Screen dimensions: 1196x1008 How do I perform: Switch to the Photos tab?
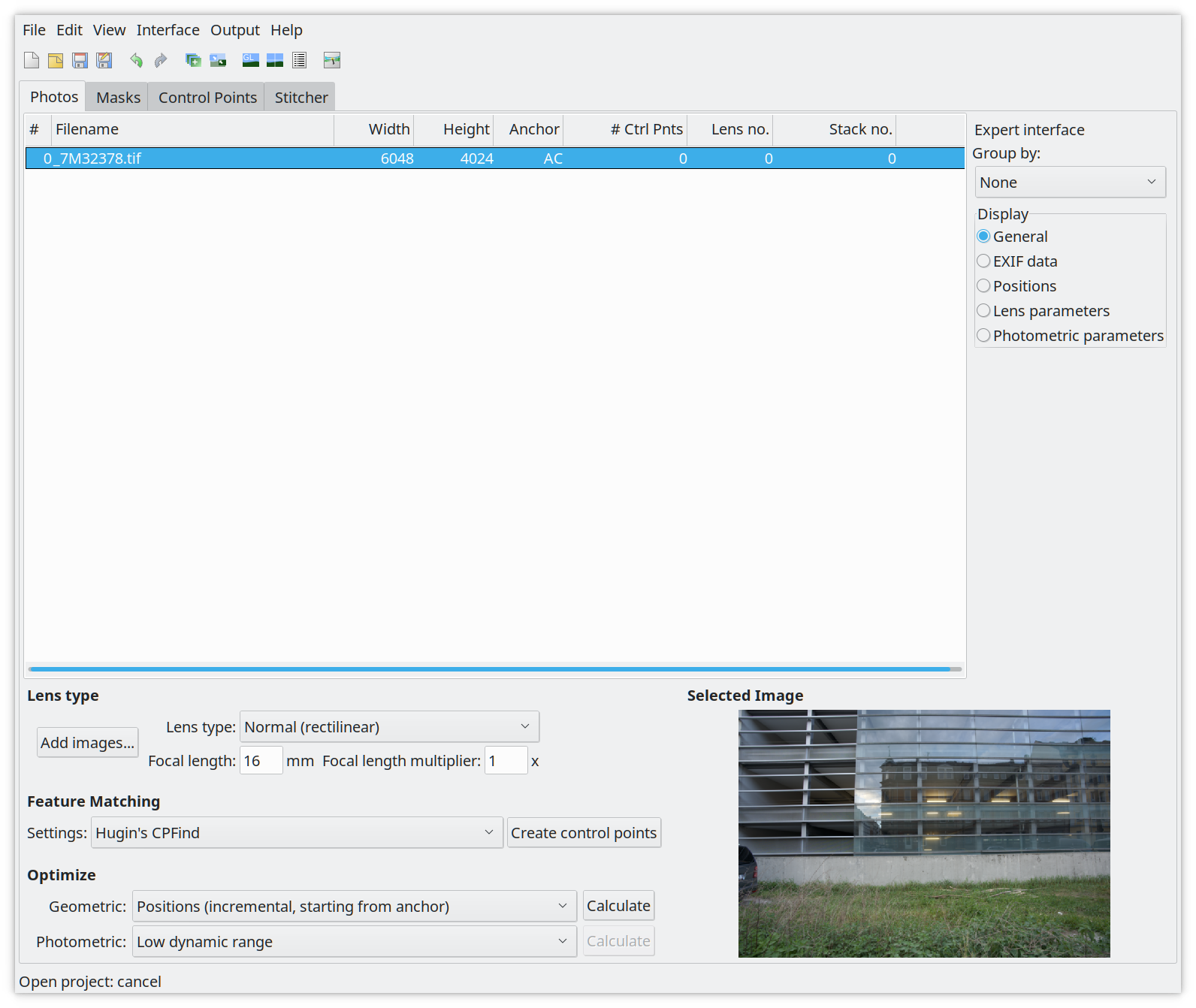point(53,97)
